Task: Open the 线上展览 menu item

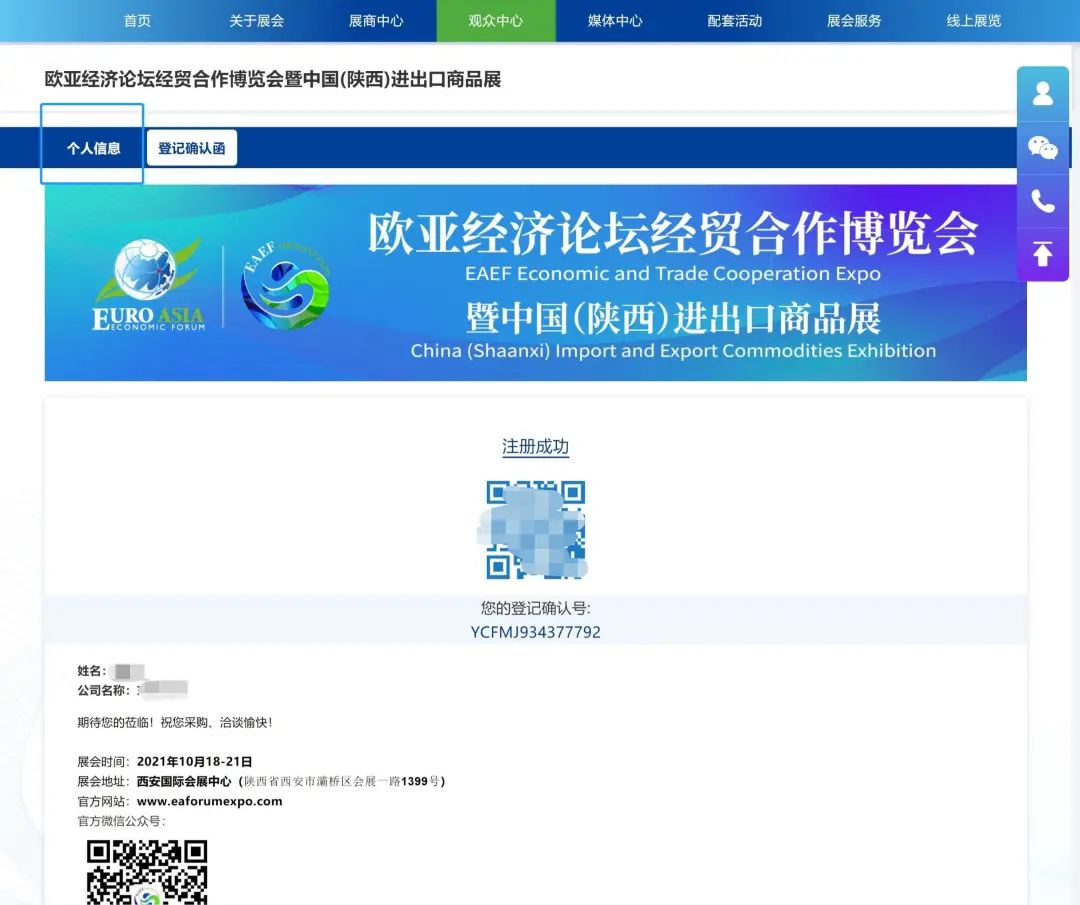Action: pyautogui.click(x=974, y=21)
